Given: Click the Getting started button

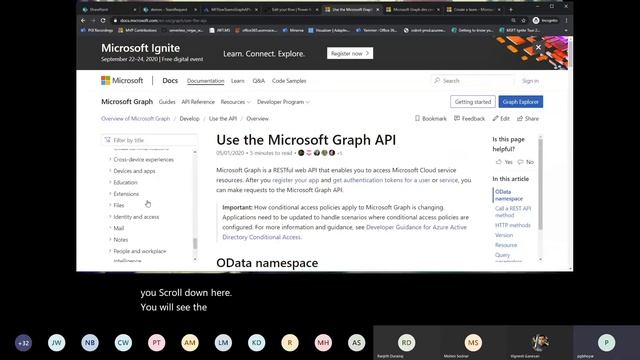Looking at the screenshot, I should coord(473,102).
